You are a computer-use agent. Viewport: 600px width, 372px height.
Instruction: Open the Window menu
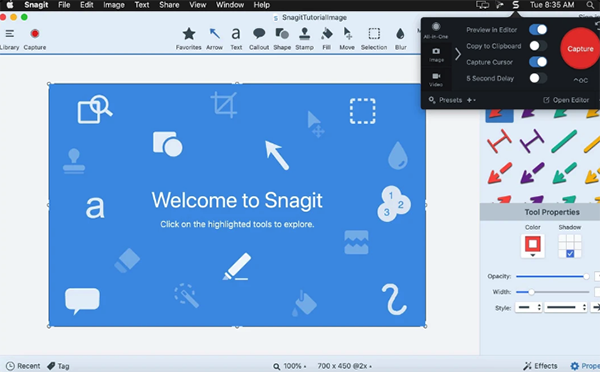click(x=230, y=5)
